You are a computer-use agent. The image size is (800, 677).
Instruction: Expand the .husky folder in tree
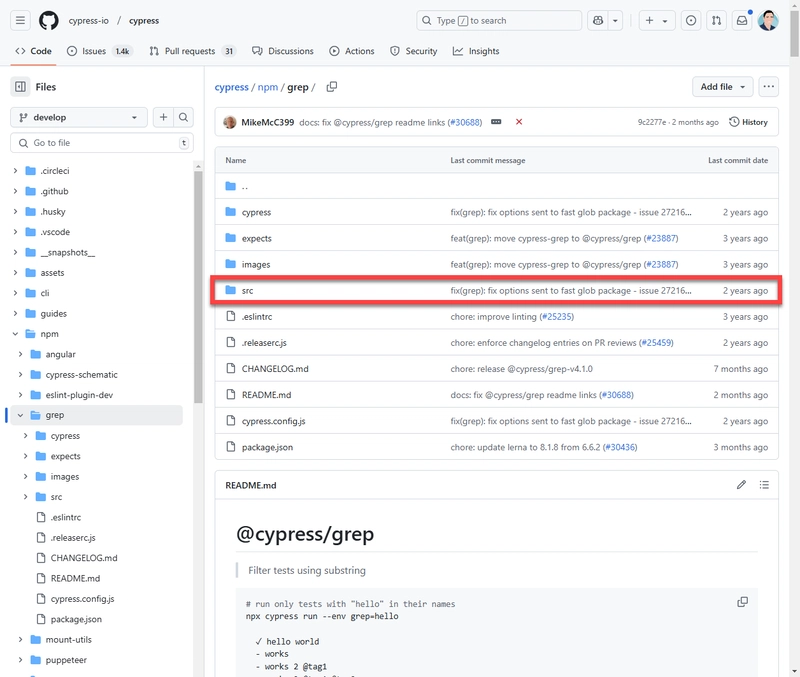(15, 211)
